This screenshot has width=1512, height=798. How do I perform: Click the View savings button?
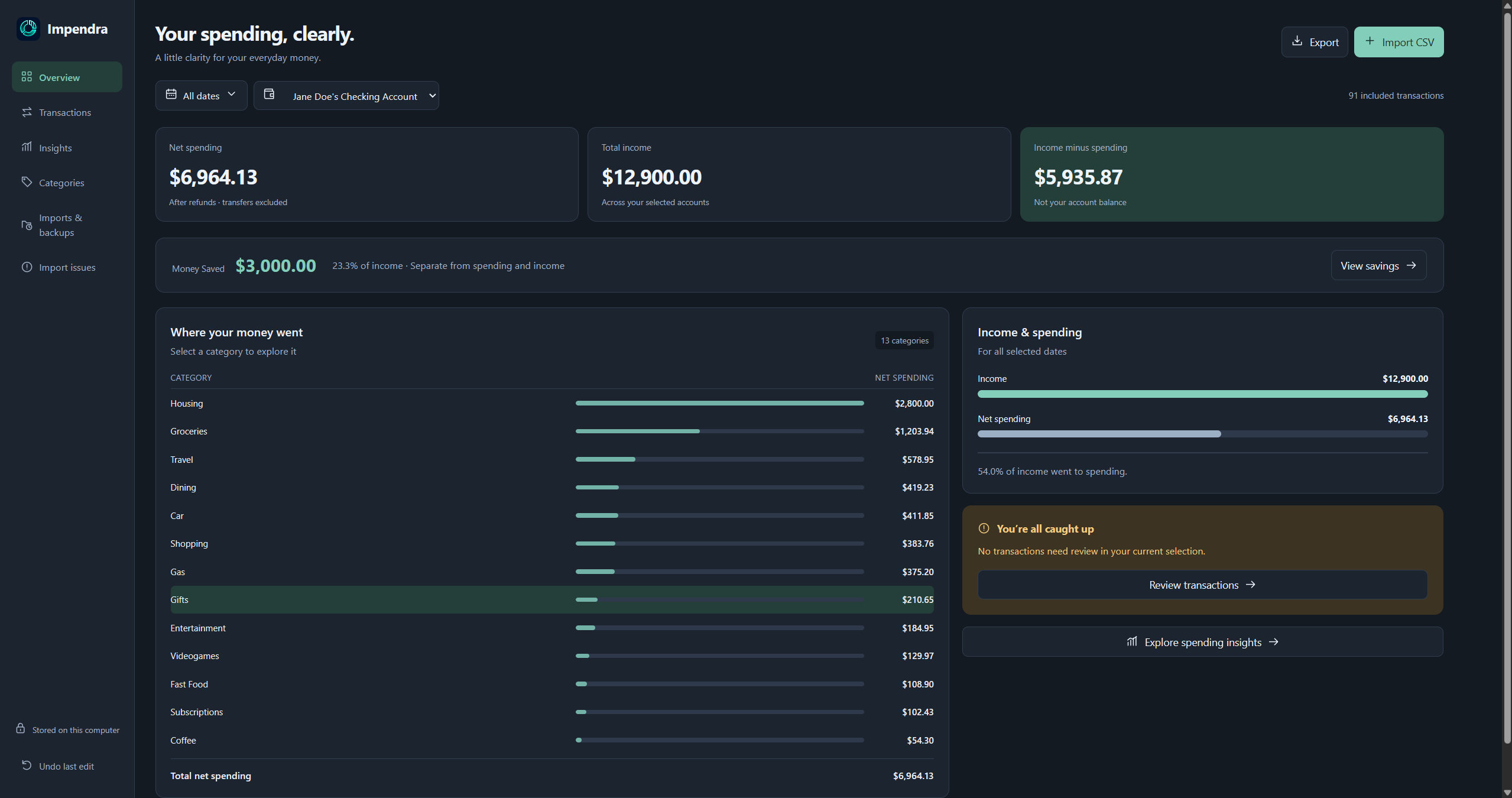[1378, 265]
